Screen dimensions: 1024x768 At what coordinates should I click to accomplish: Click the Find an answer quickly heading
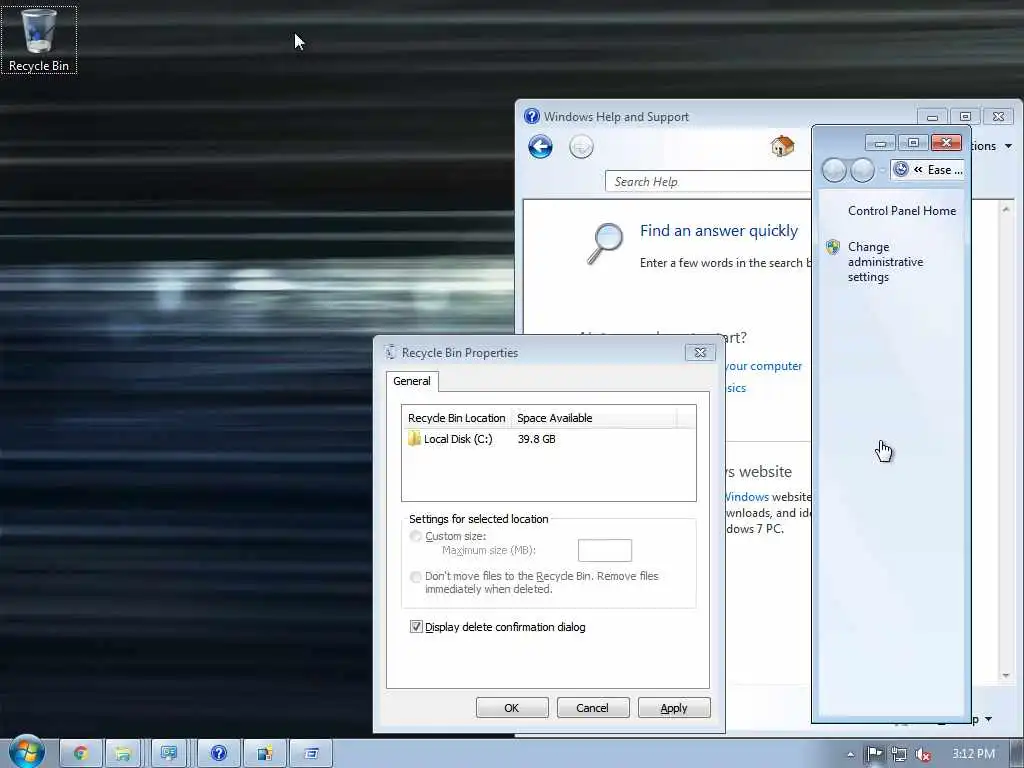[x=718, y=231]
